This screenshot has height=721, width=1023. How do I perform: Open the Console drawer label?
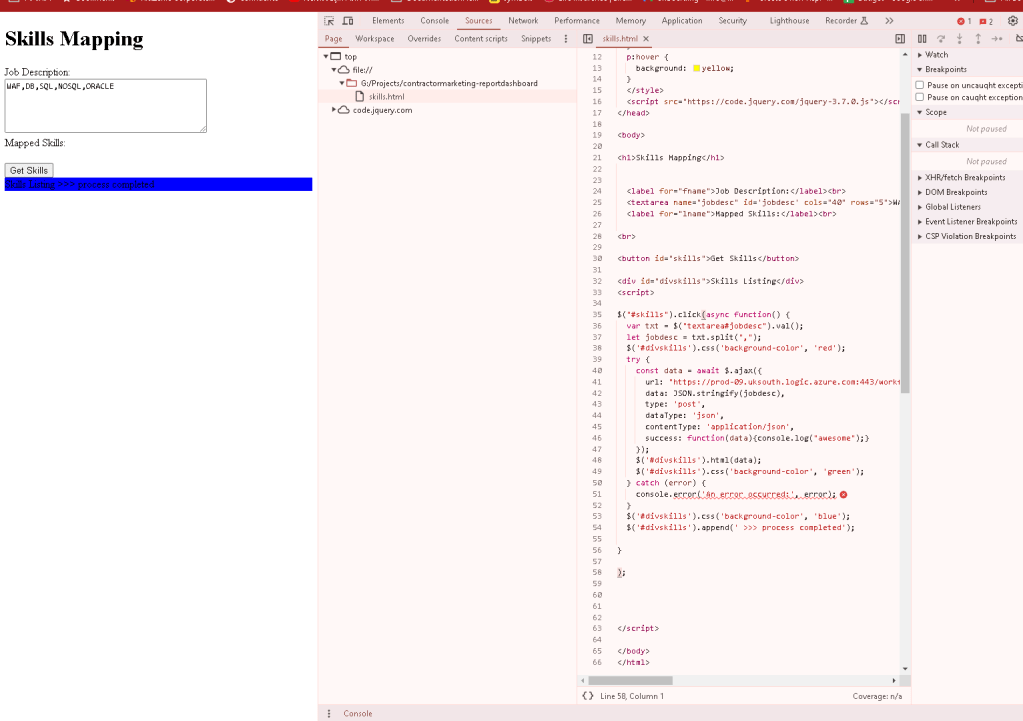click(358, 714)
